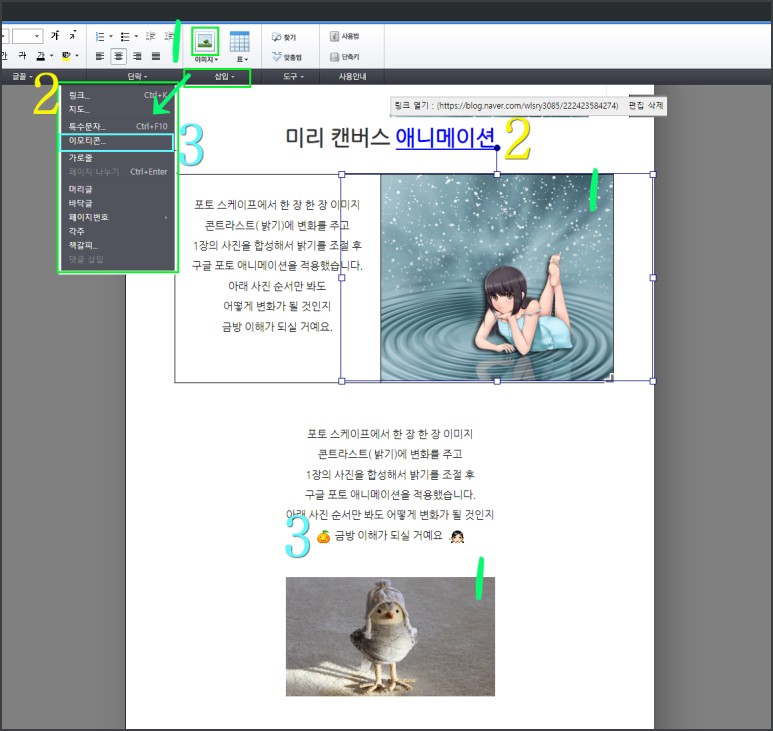This screenshot has height=731, width=773.
Task: Choose 머리글 header menu entry
Action: point(117,189)
